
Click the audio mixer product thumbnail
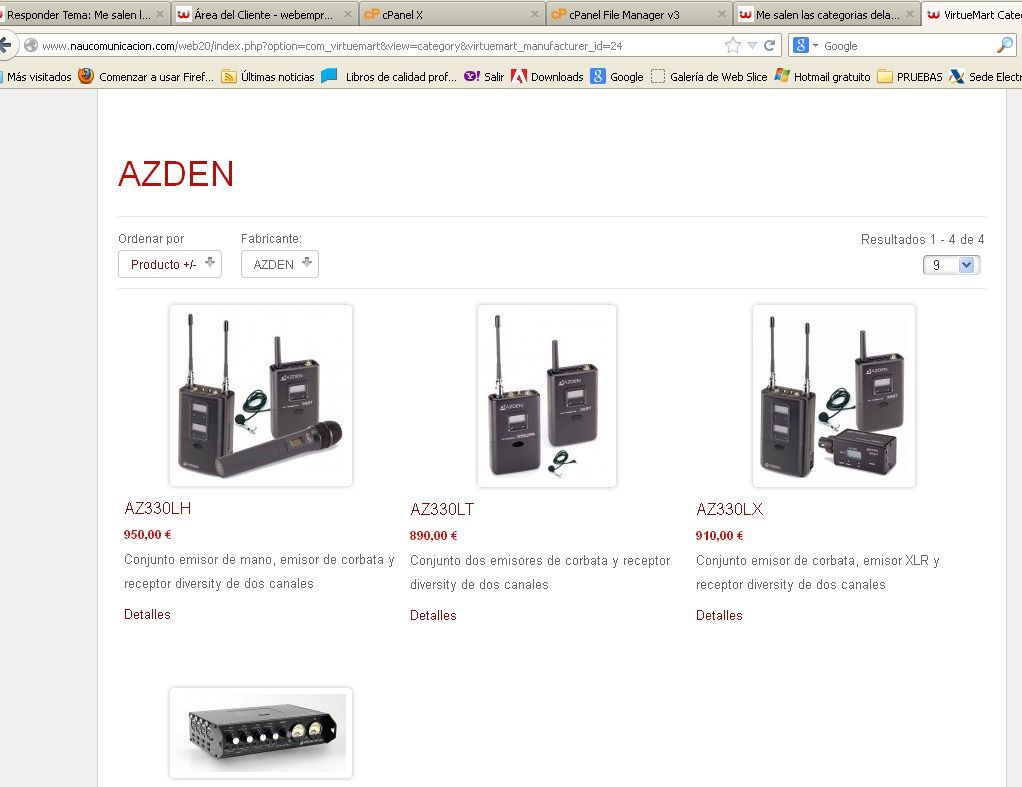point(261,733)
